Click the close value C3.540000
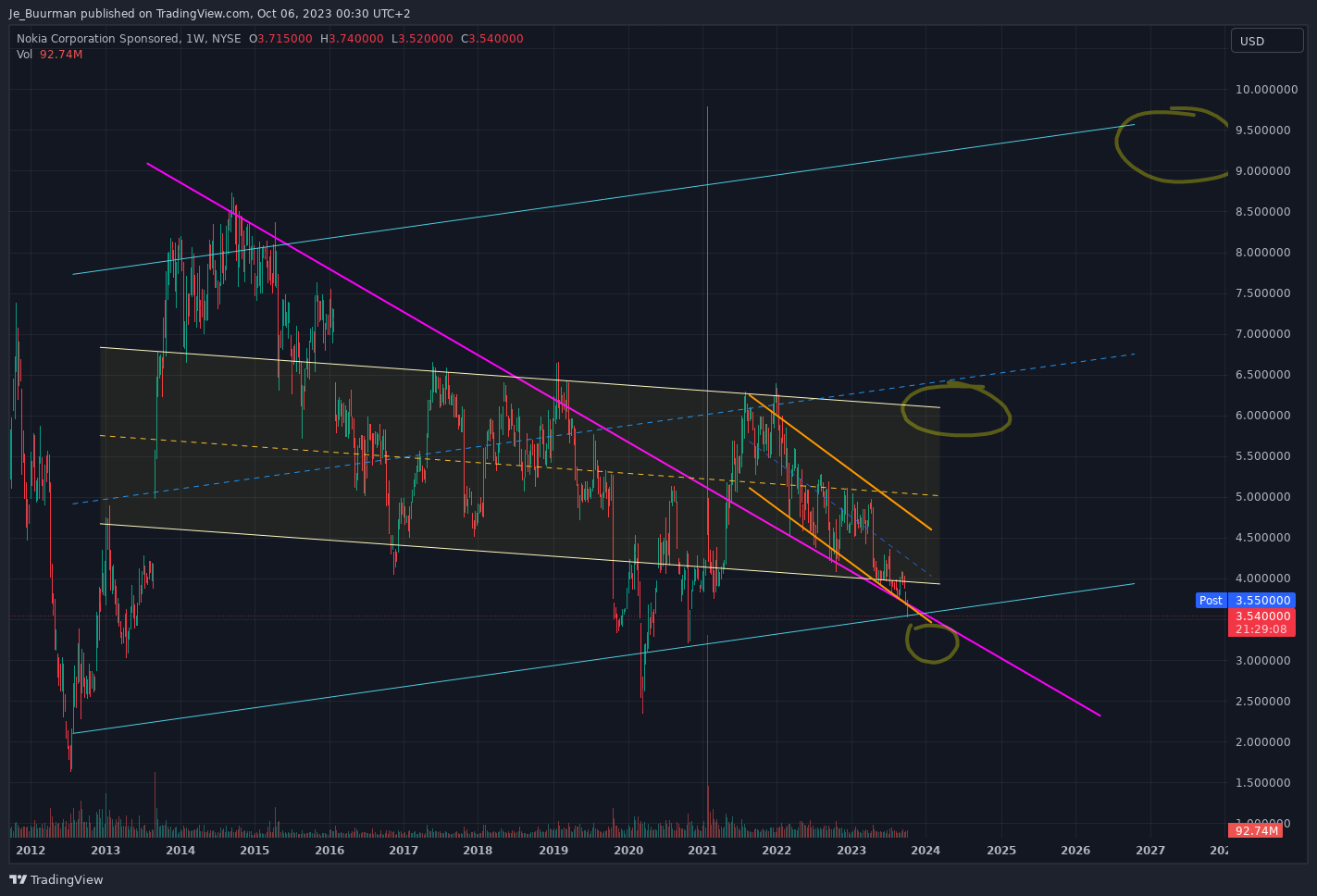This screenshot has width=1317, height=896. tap(492, 39)
